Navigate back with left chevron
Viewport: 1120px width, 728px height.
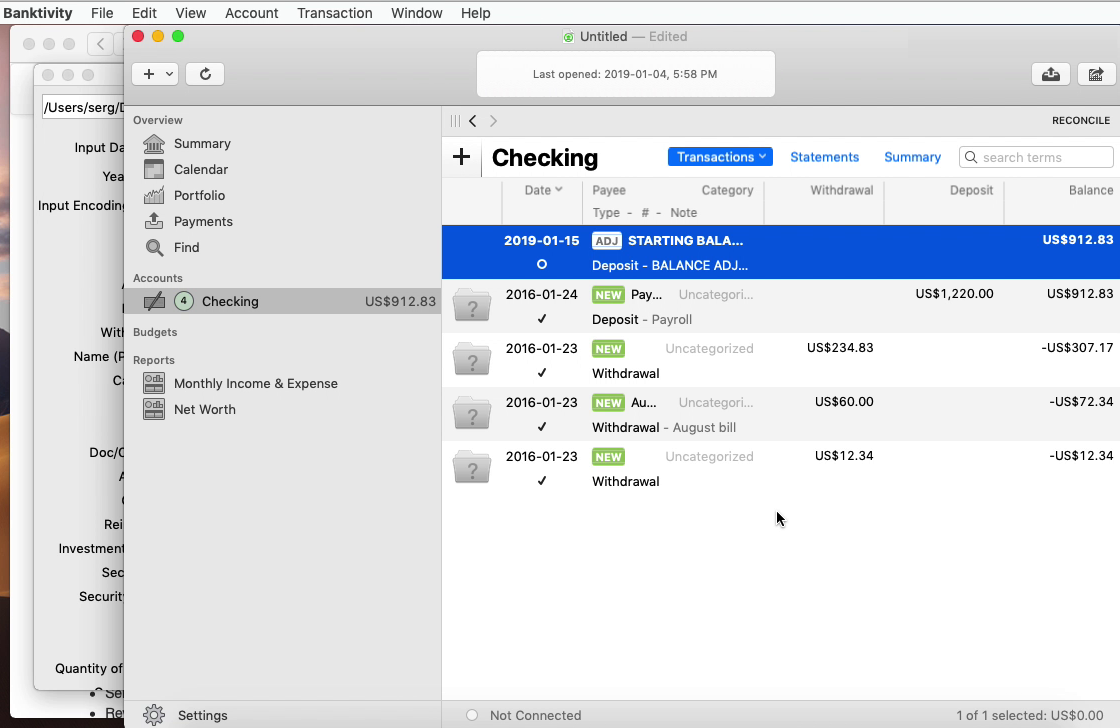click(473, 121)
